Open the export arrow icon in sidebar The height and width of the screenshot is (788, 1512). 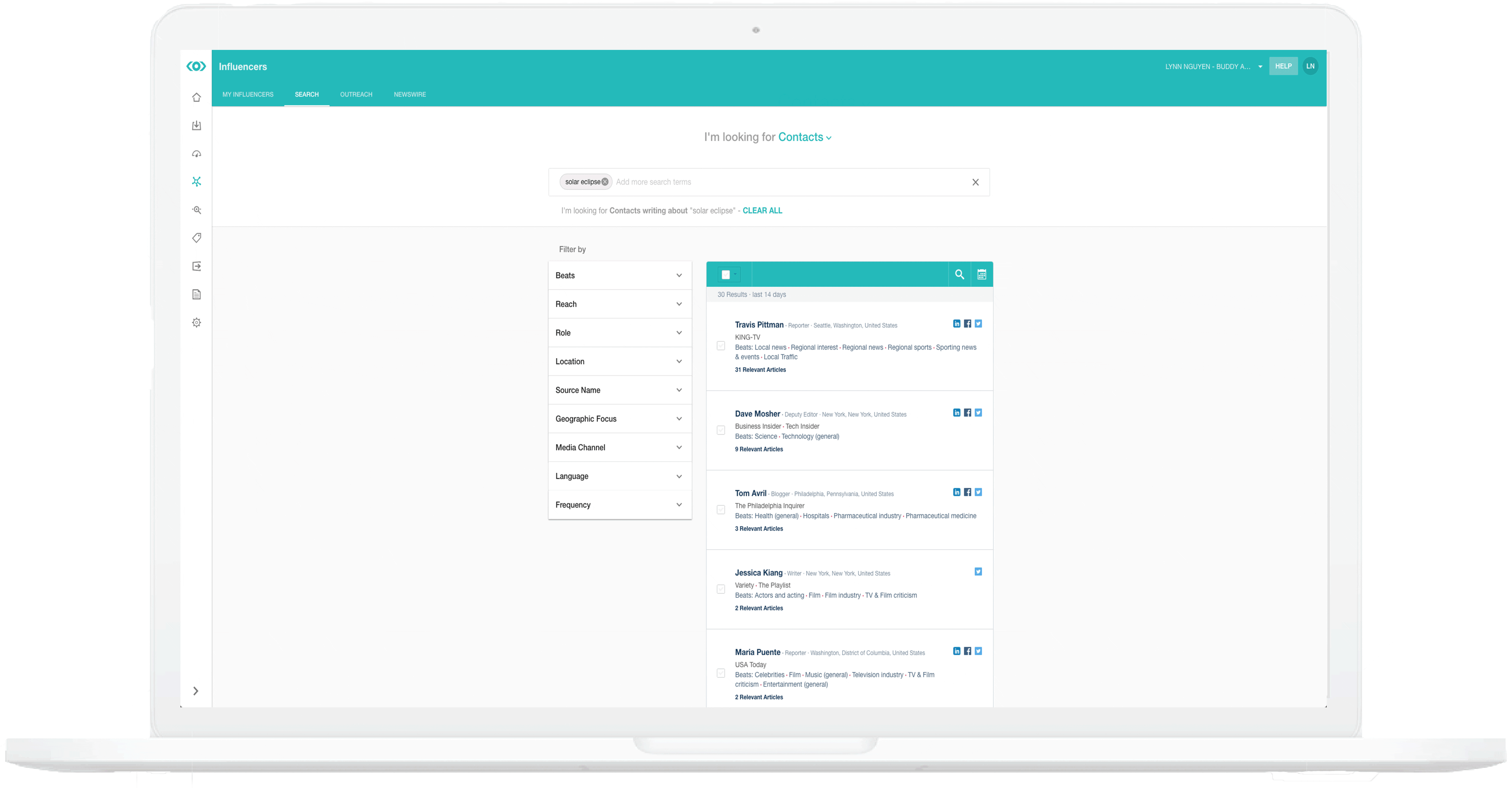[x=197, y=266]
